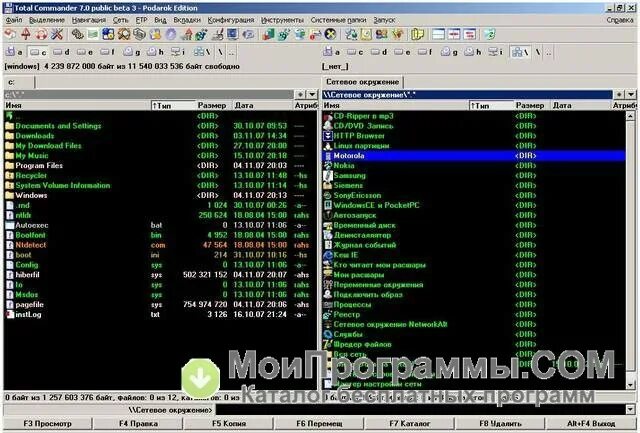
Task: Click parent directory '..' button in left drive bar
Action: click(x=231, y=52)
